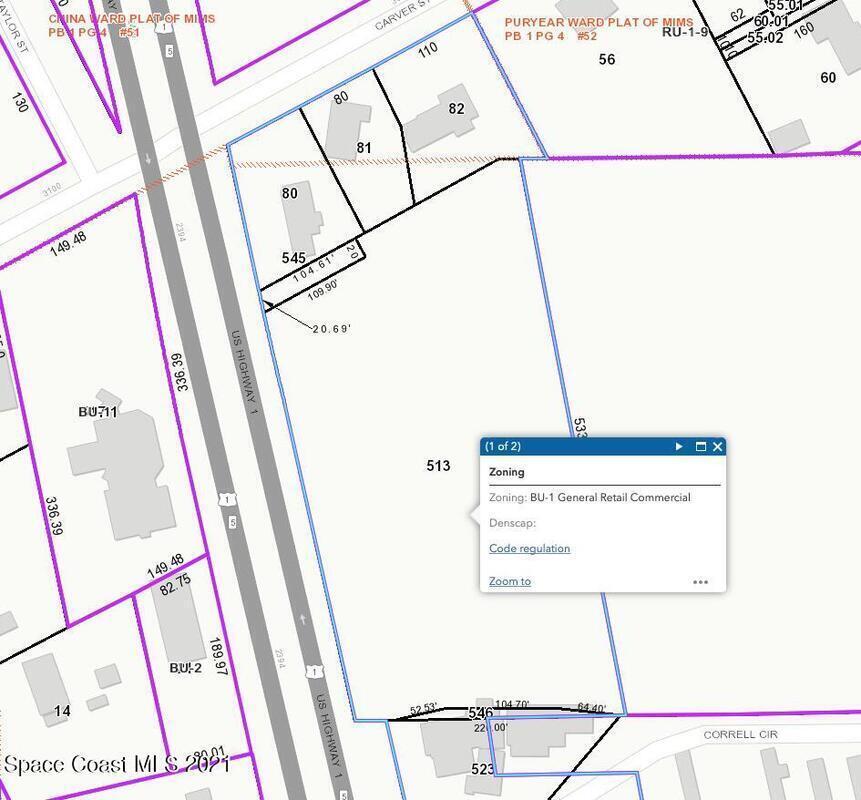Click the Correll Cir street label
The image size is (861, 800).
[x=740, y=735]
